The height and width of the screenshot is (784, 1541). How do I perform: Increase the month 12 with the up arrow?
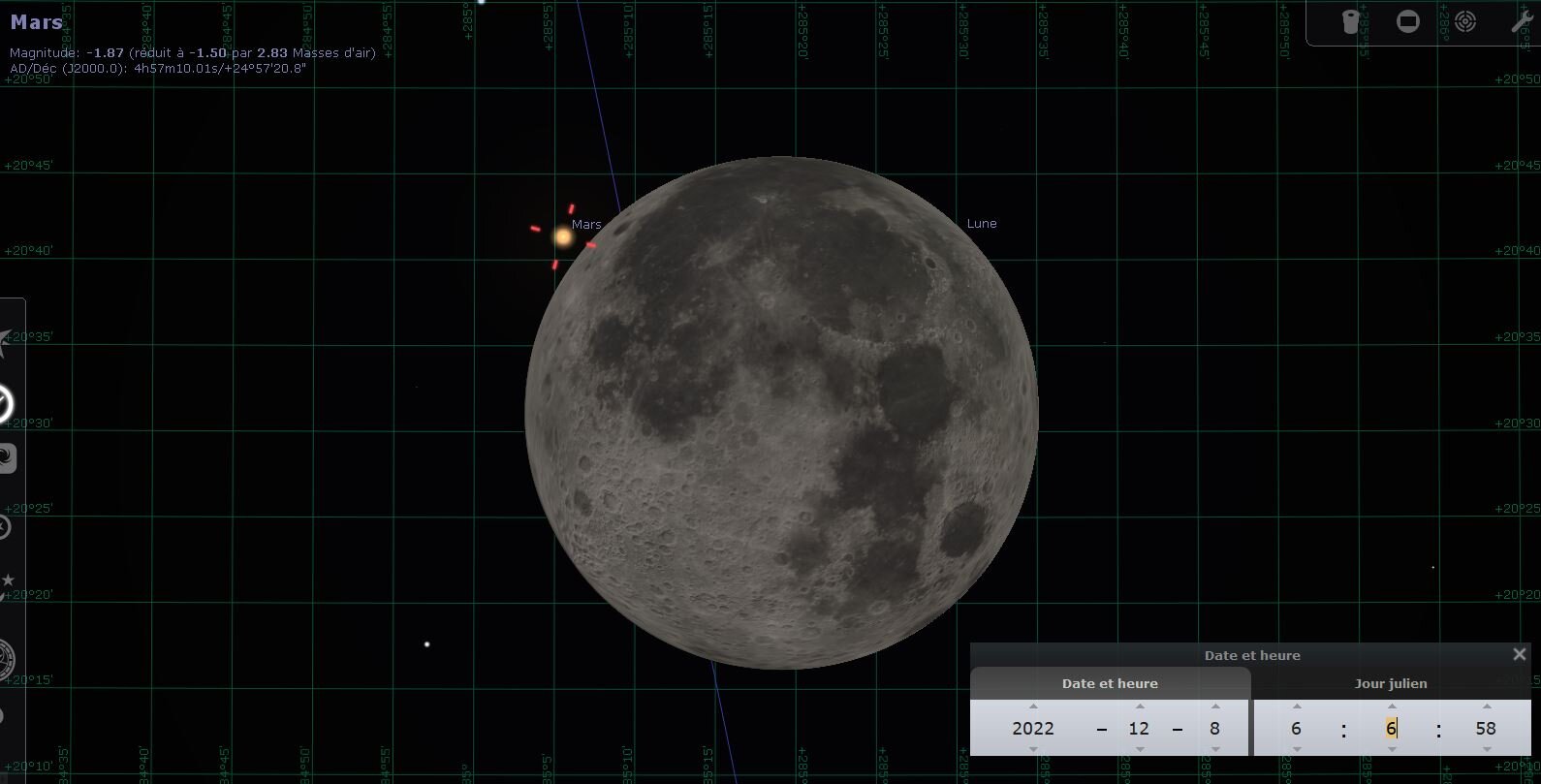pyautogui.click(x=1139, y=706)
